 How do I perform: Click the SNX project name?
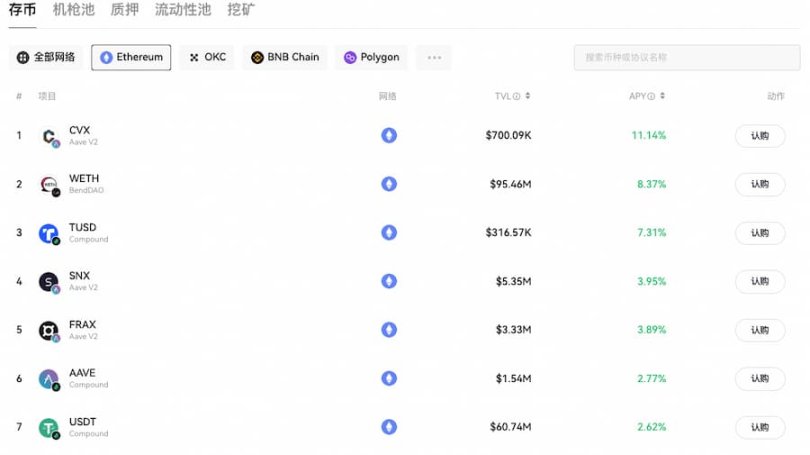point(80,276)
